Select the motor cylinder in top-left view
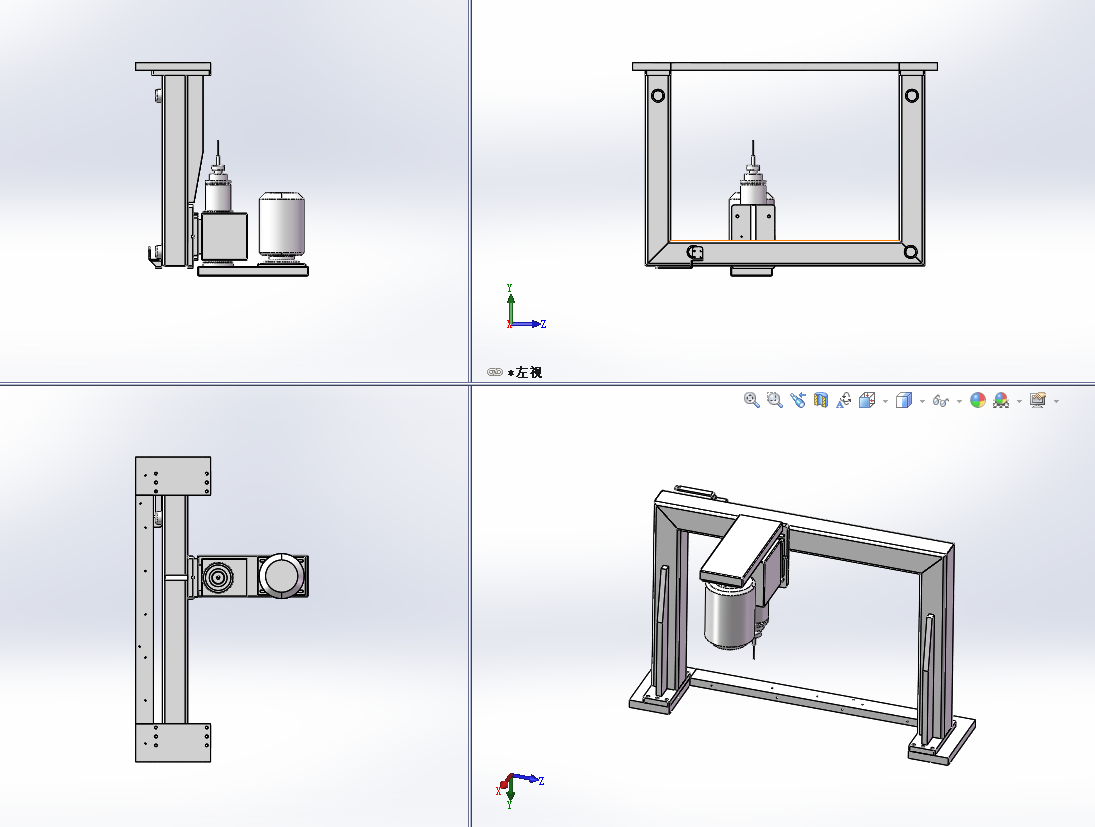The width and height of the screenshot is (1095, 827). [281, 226]
